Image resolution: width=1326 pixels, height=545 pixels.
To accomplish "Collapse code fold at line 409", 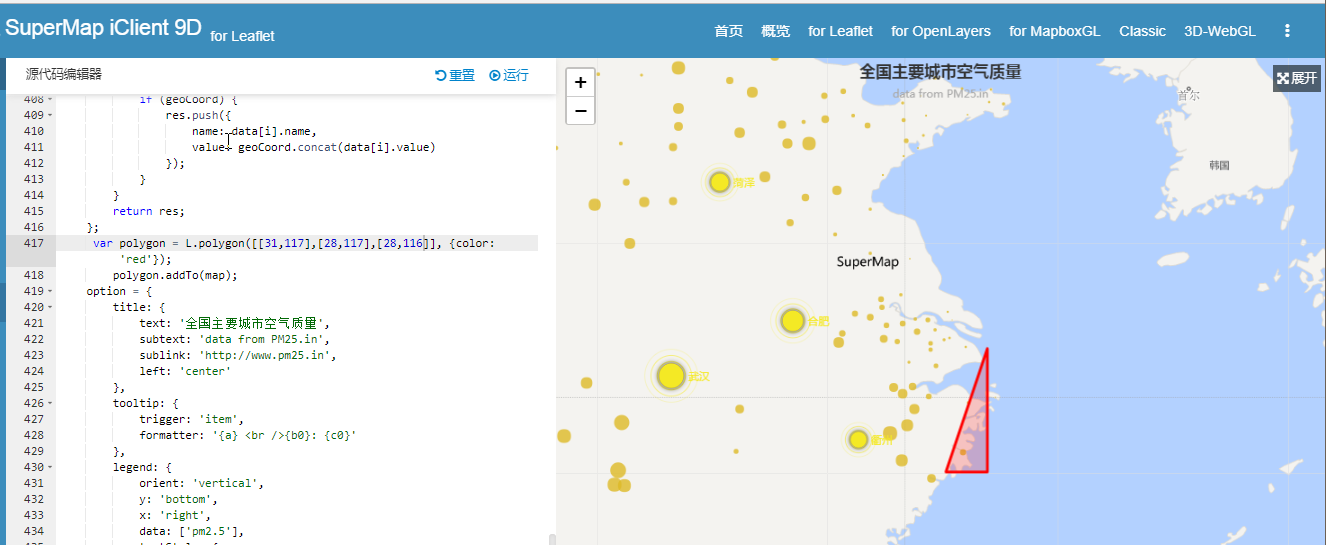I will (50, 115).
